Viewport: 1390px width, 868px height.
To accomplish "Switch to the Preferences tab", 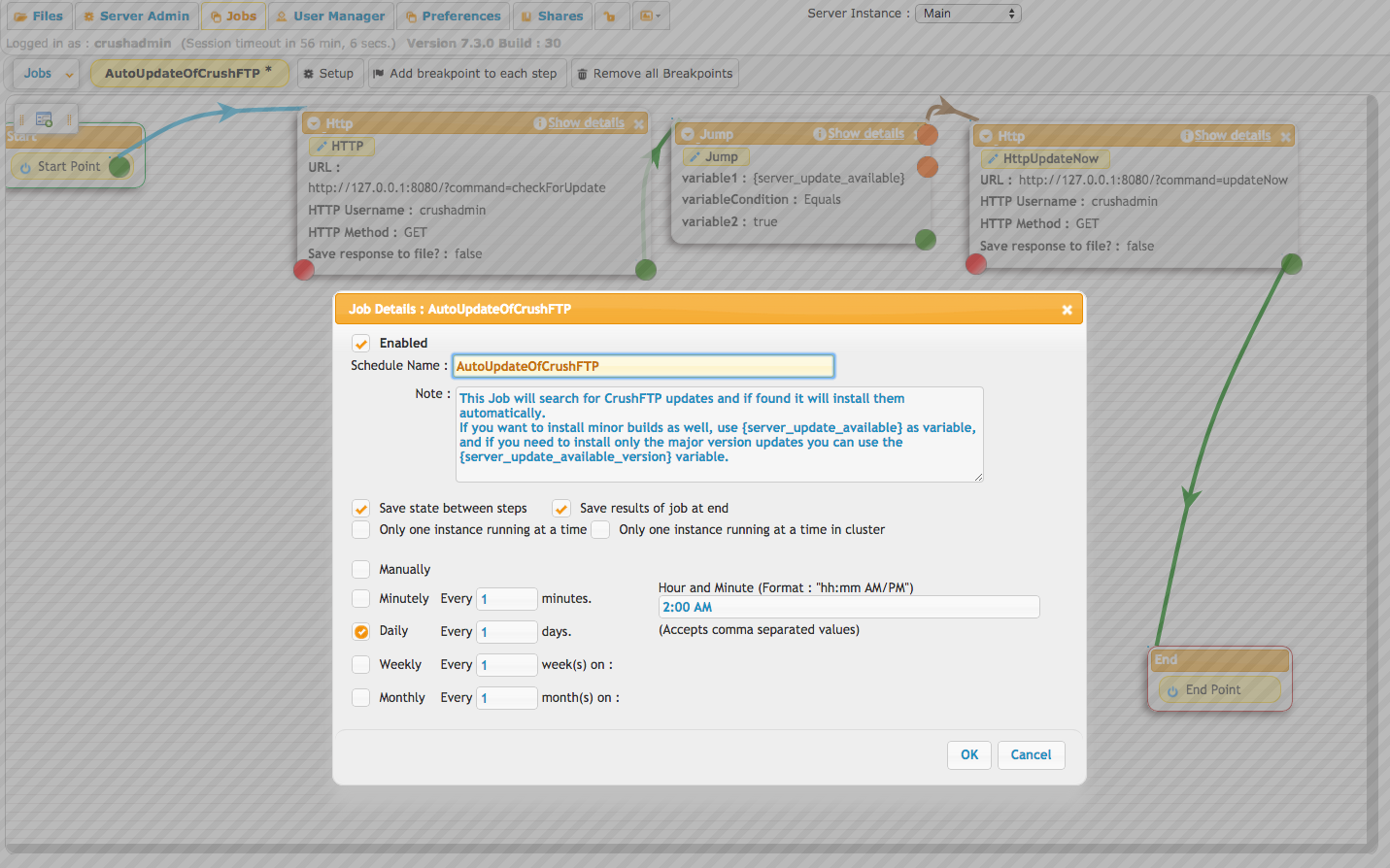I will (x=453, y=17).
